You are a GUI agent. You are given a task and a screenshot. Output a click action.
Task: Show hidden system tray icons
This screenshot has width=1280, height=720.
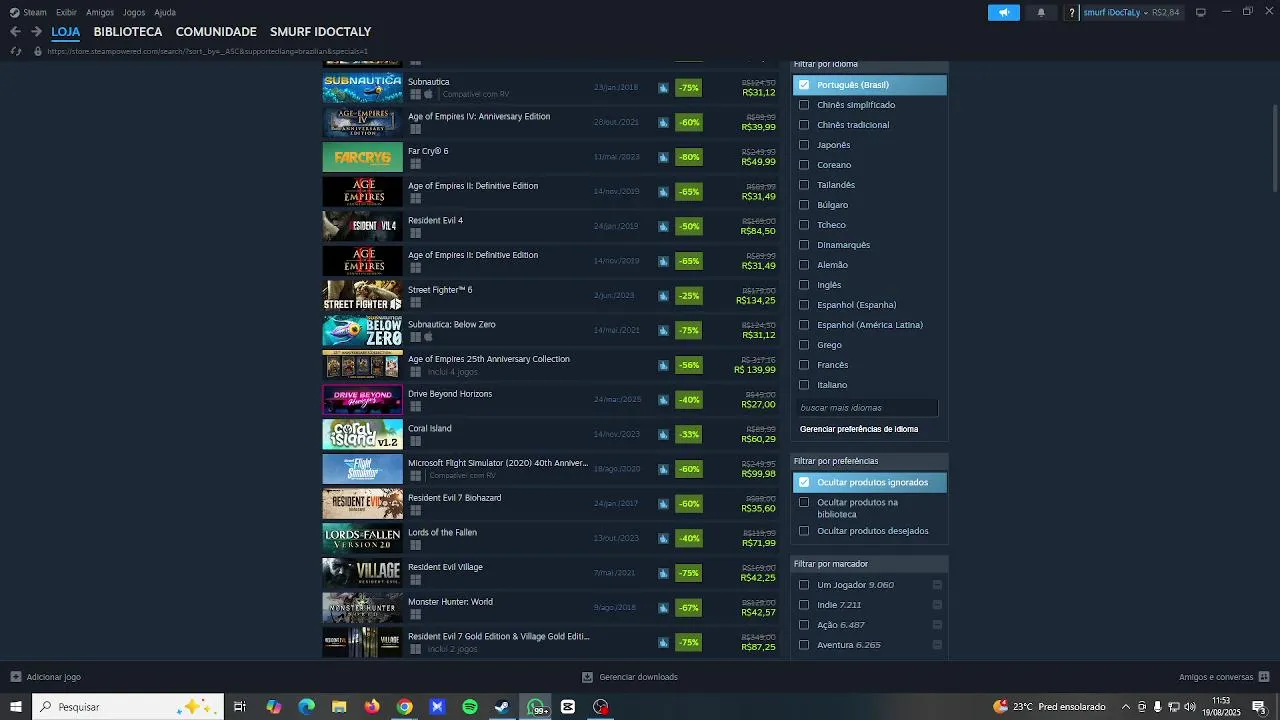(1126, 707)
